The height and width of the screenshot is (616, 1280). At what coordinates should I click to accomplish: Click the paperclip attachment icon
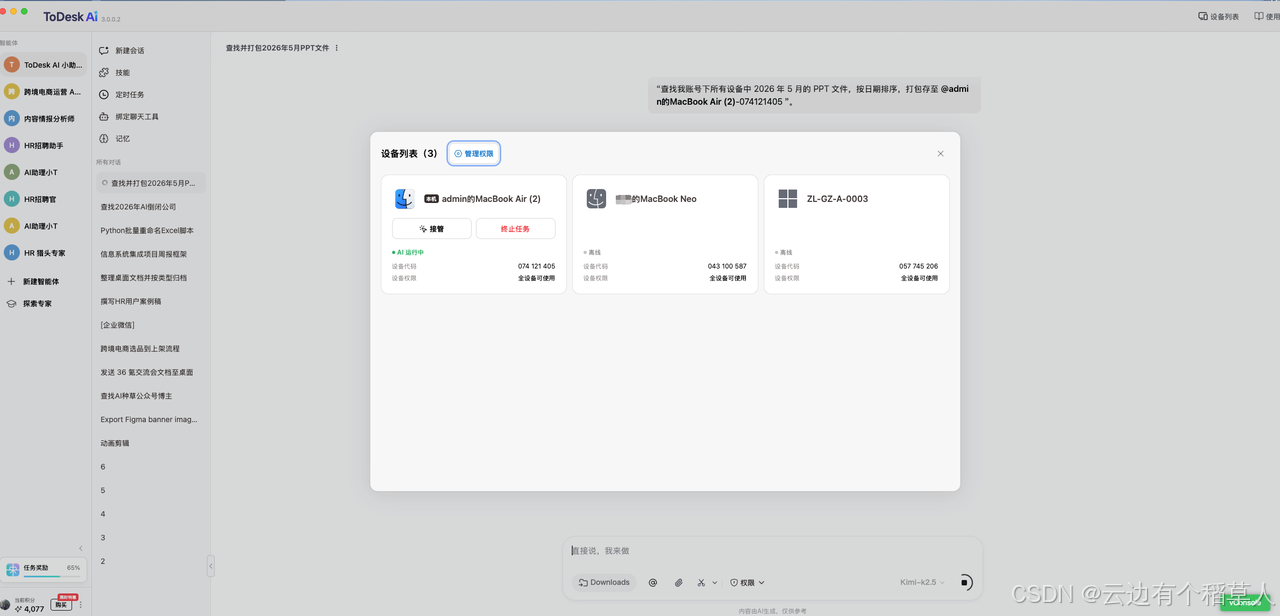tap(678, 582)
